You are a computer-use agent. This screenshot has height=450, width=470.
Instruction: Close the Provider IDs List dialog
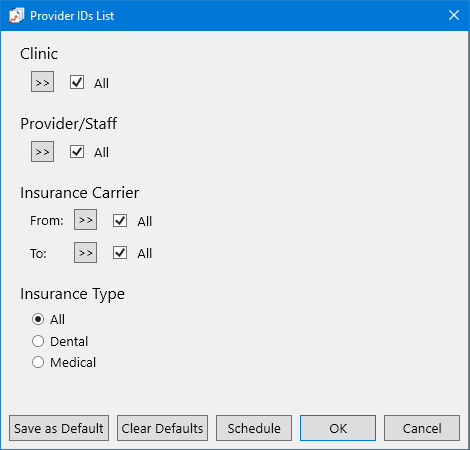click(x=454, y=15)
